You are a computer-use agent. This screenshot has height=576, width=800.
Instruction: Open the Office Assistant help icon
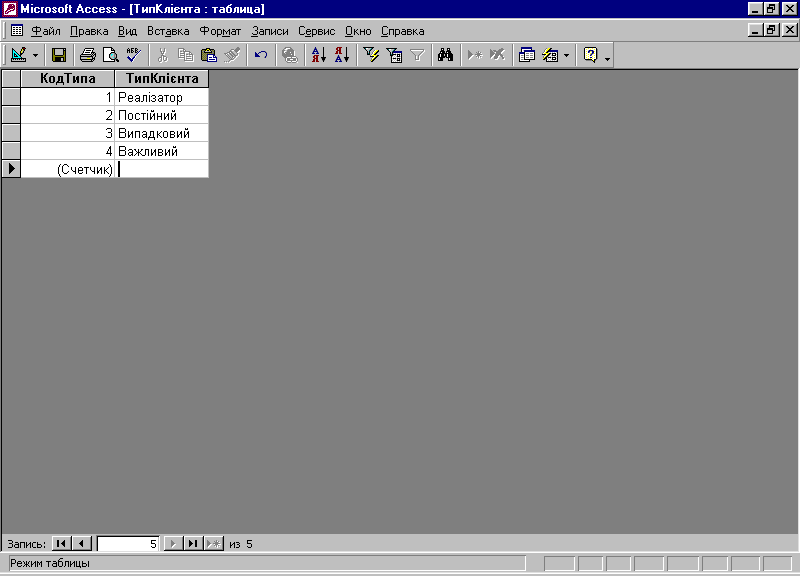pyautogui.click(x=590, y=55)
